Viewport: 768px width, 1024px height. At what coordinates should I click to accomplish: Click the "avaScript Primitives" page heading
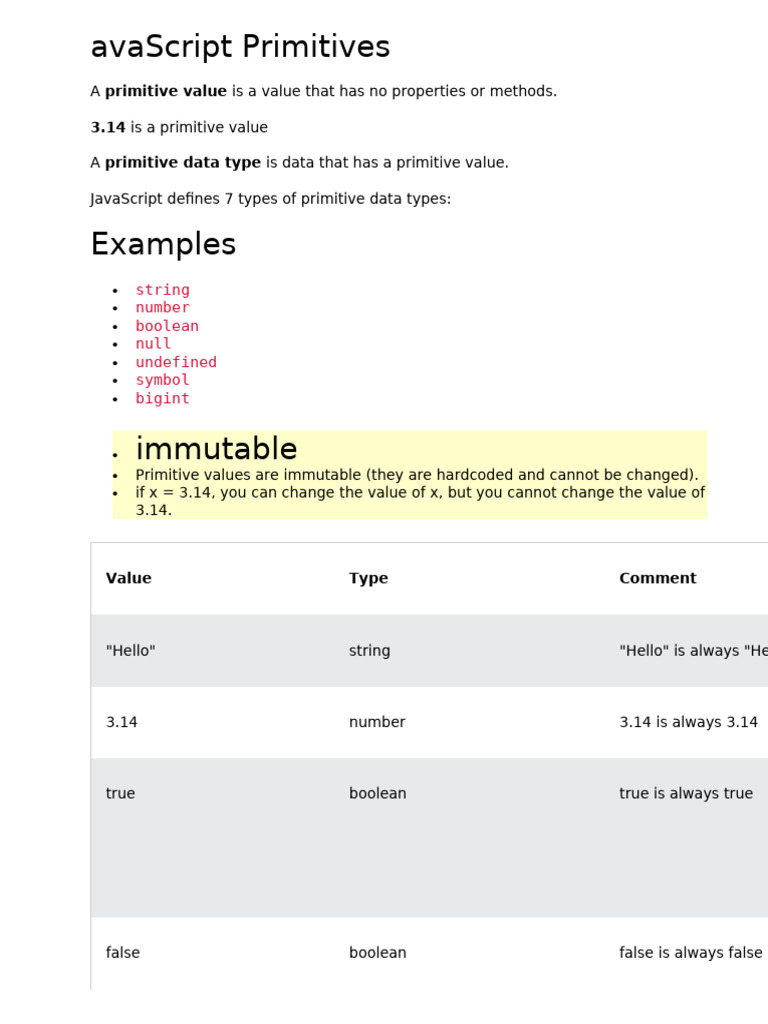coord(240,47)
